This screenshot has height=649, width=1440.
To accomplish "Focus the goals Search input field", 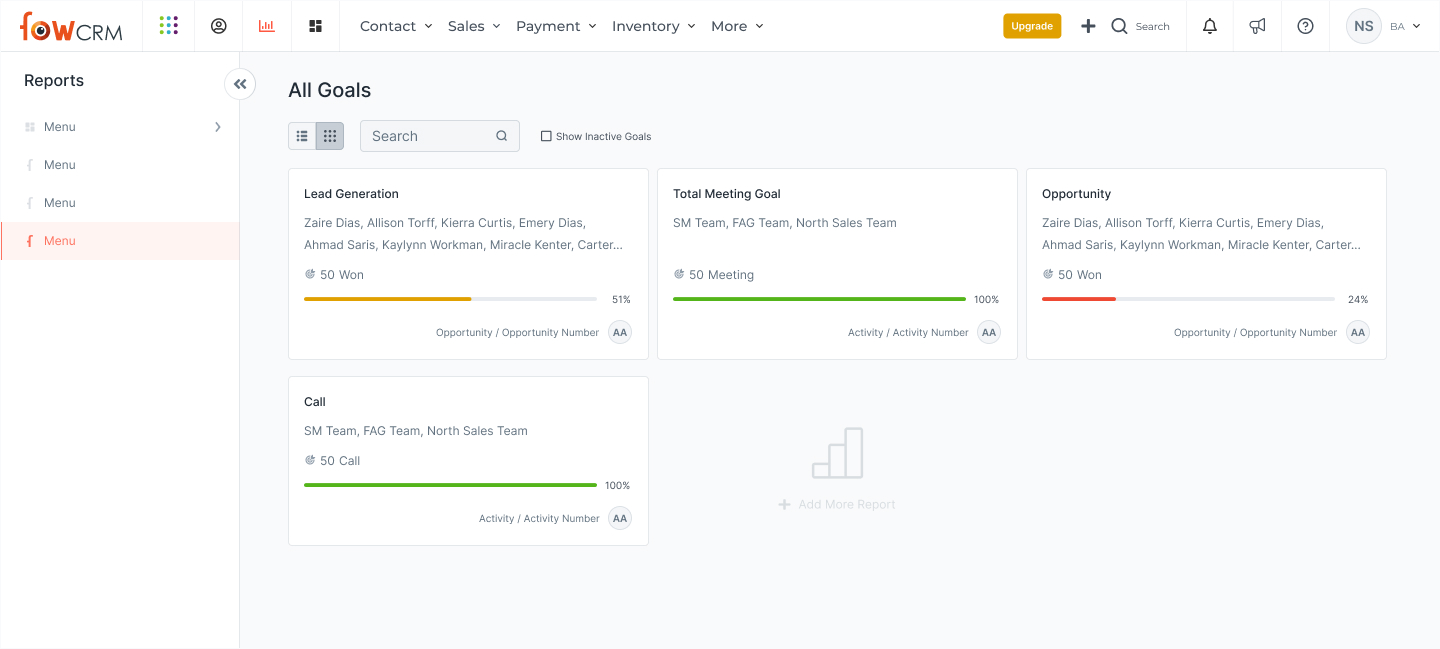I will click(x=440, y=136).
